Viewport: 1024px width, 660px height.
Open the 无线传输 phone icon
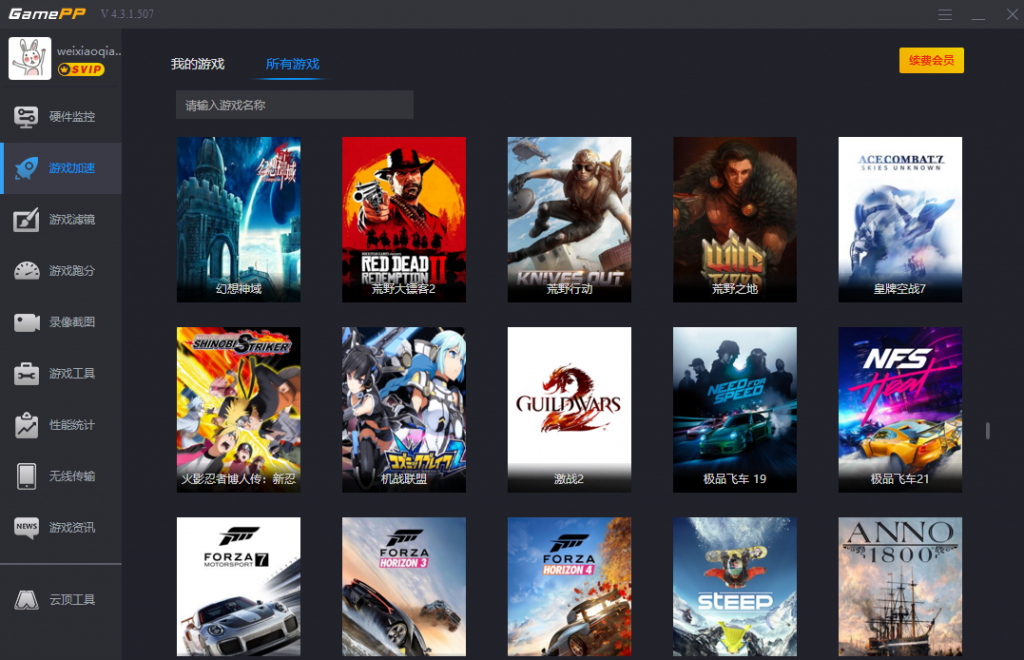(26, 476)
